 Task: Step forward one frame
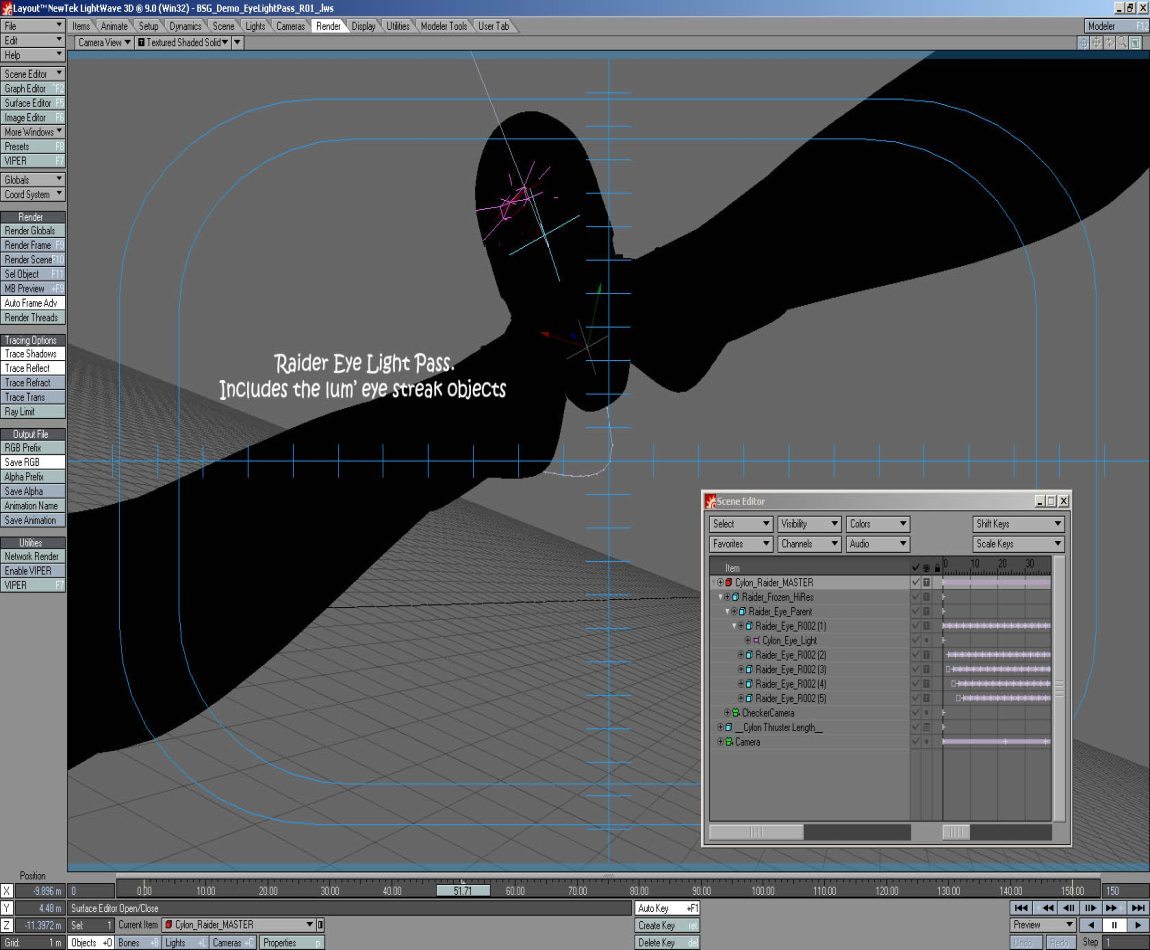pos(1090,908)
